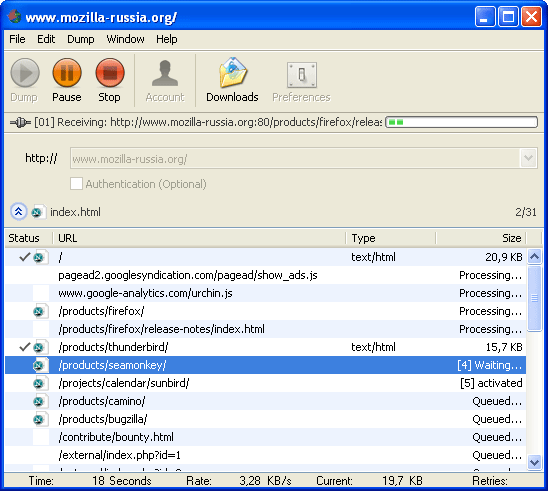Open Preferences switch icon

302,74
